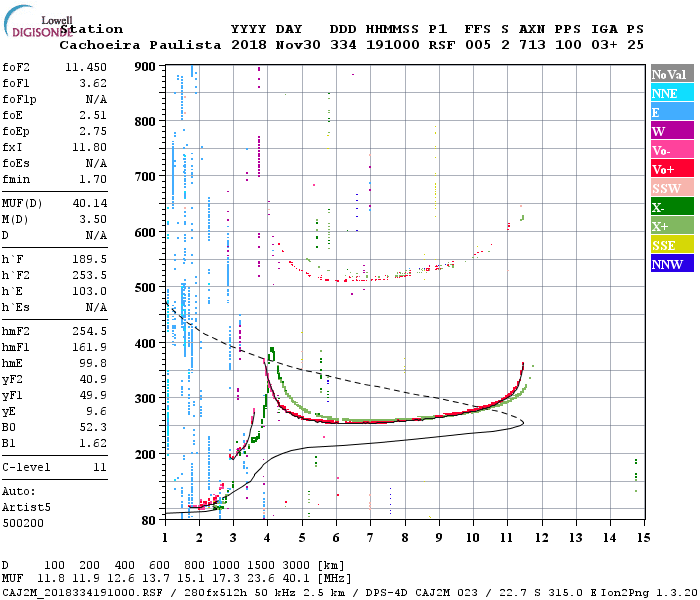Screen dimensions: 700x600
Task: Click the M(D) value 3.50
Action: click(93, 219)
